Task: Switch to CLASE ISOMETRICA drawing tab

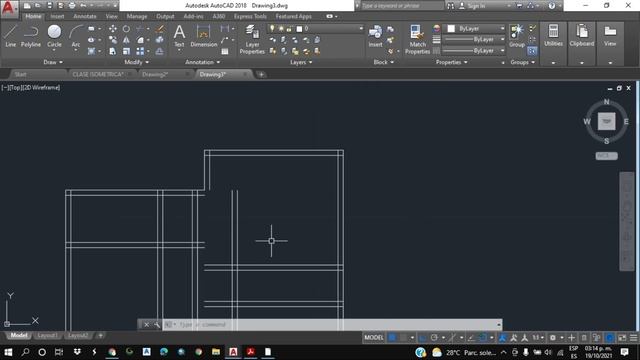Action: (98, 74)
